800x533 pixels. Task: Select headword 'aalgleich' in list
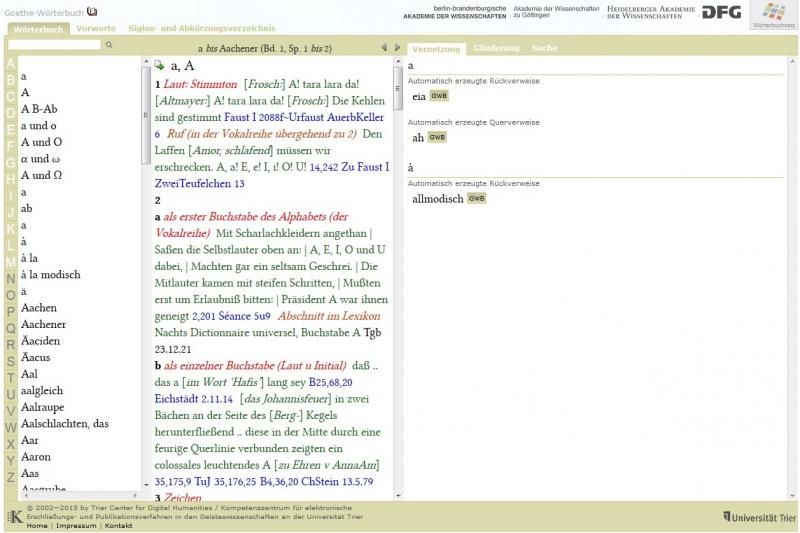point(42,391)
